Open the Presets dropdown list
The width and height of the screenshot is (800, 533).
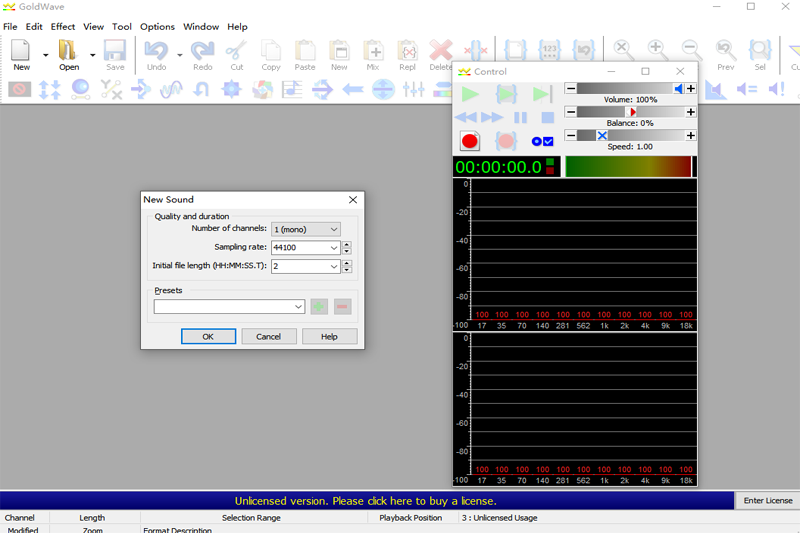[298, 307]
